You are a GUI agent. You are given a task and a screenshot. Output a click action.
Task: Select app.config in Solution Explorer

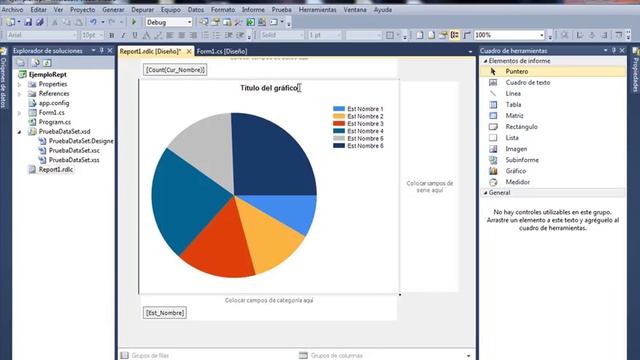(54, 103)
